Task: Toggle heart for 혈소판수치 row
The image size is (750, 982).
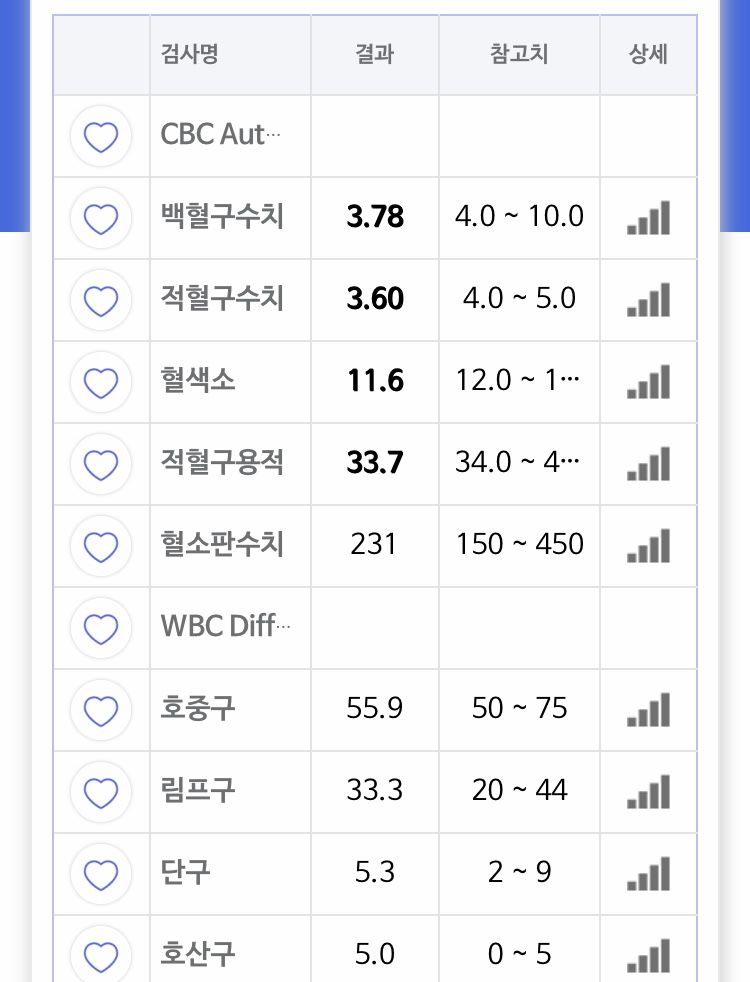Action: pos(101,546)
